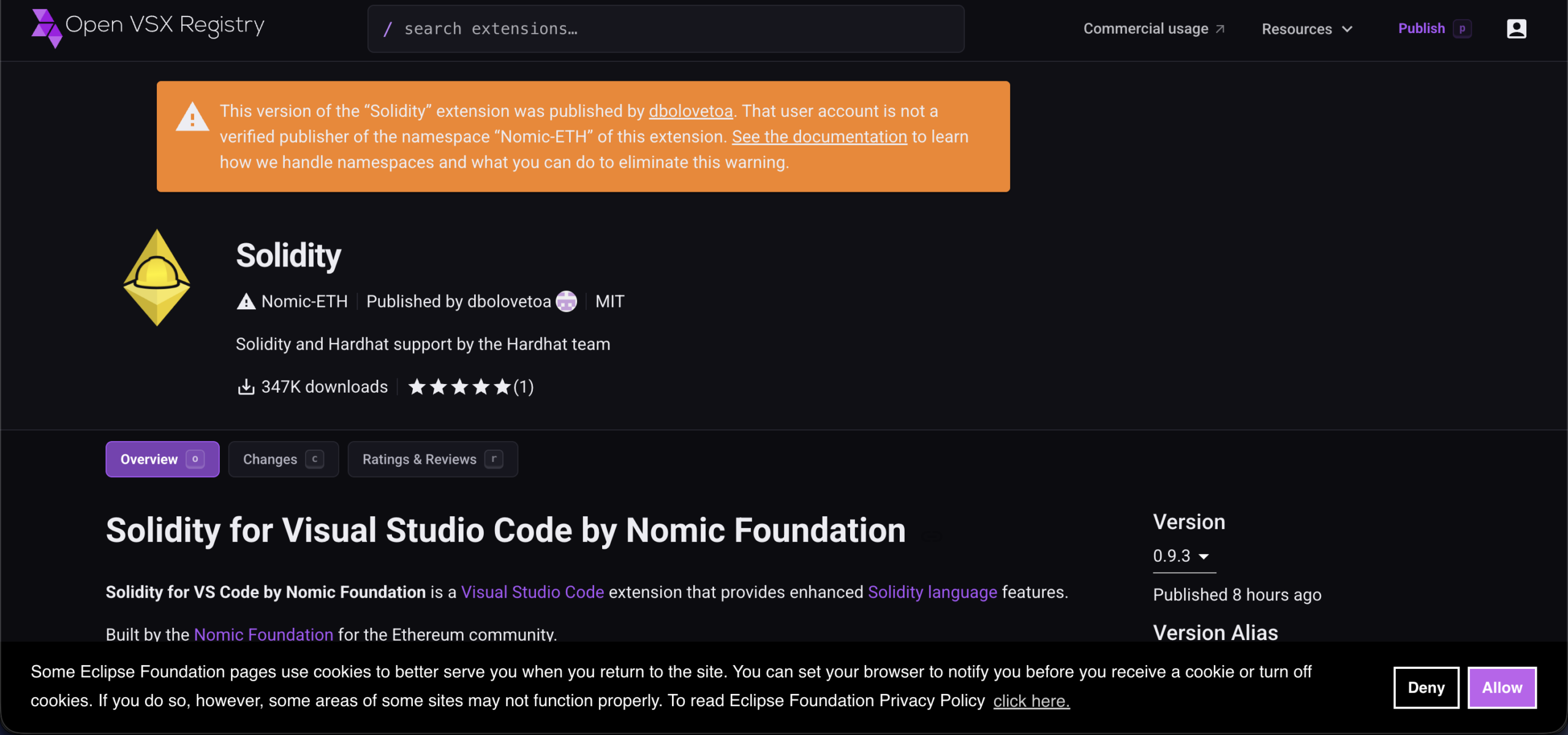Open the Visual Studio Code link

(x=532, y=592)
